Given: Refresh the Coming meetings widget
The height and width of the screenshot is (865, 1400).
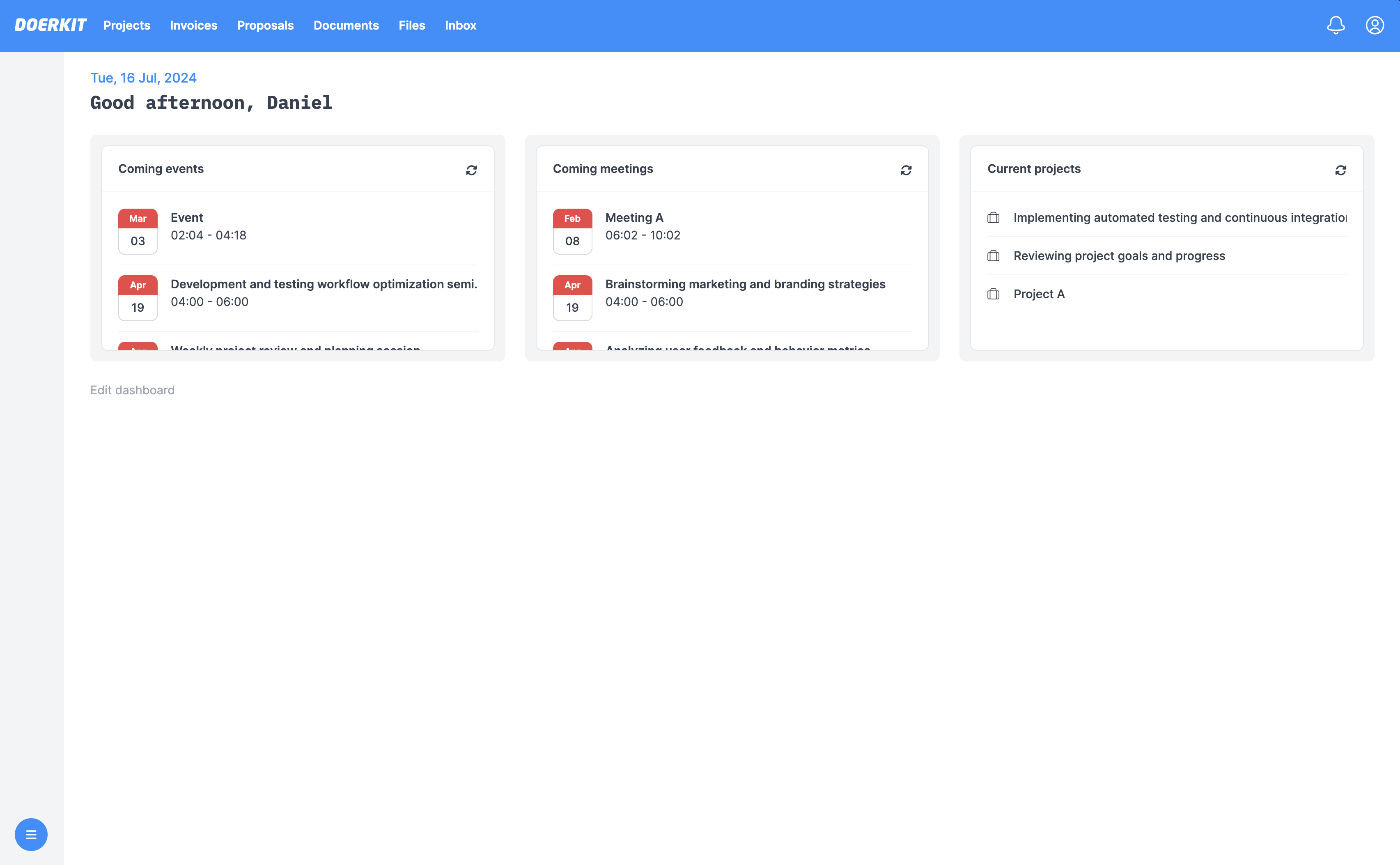Looking at the screenshot, I should 906,170.
